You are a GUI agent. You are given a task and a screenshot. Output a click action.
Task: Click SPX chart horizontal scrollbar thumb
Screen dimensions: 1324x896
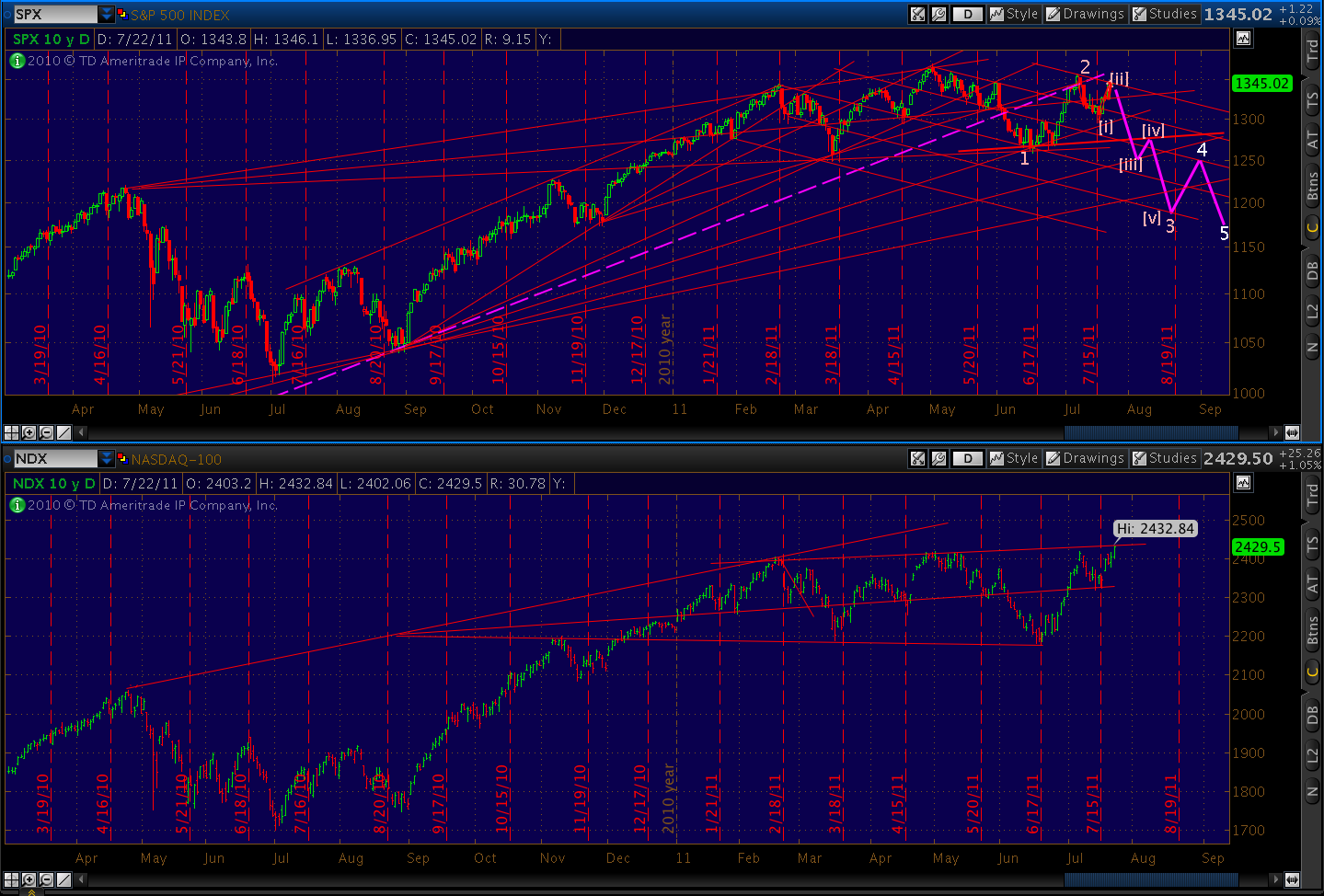coord(1151,431)
